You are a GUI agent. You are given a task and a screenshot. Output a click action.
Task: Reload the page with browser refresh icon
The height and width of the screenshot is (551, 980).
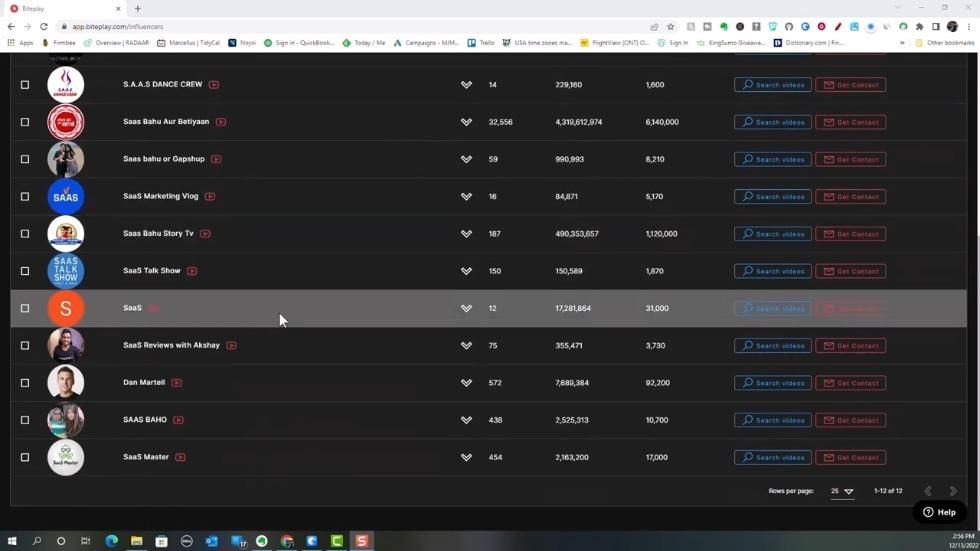click(x=44, y=27)
